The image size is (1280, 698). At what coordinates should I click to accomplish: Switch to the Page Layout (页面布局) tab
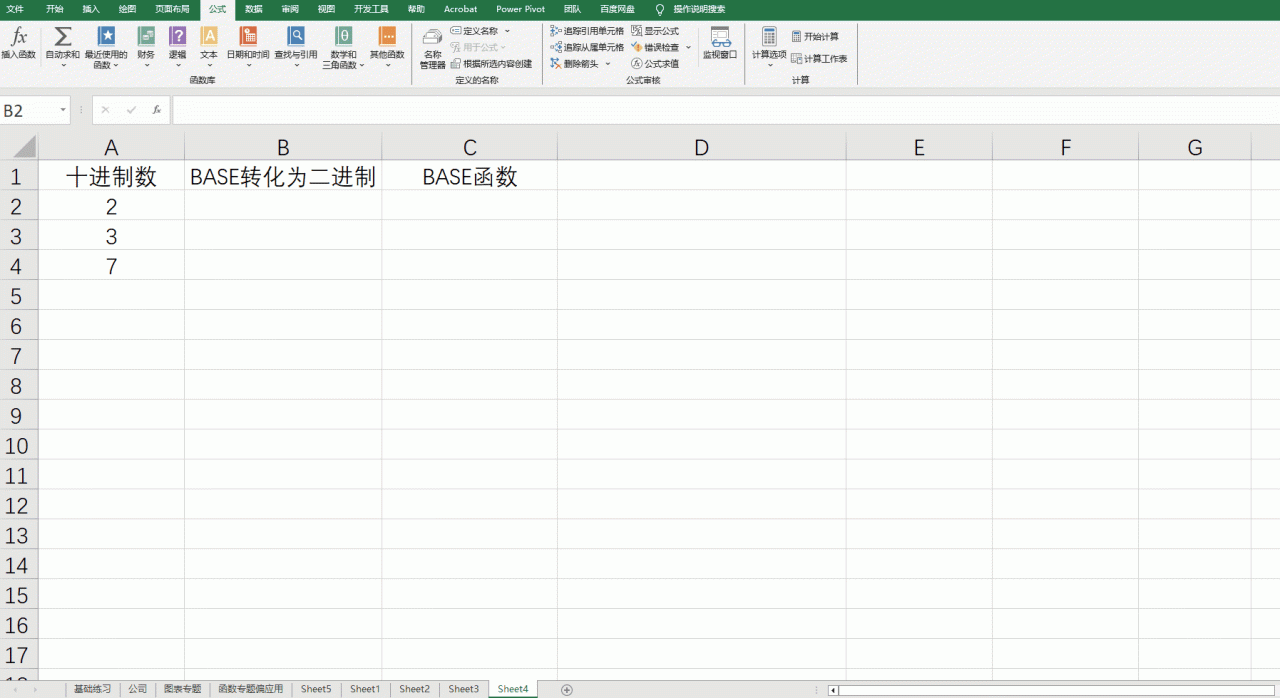click(172, 9)
